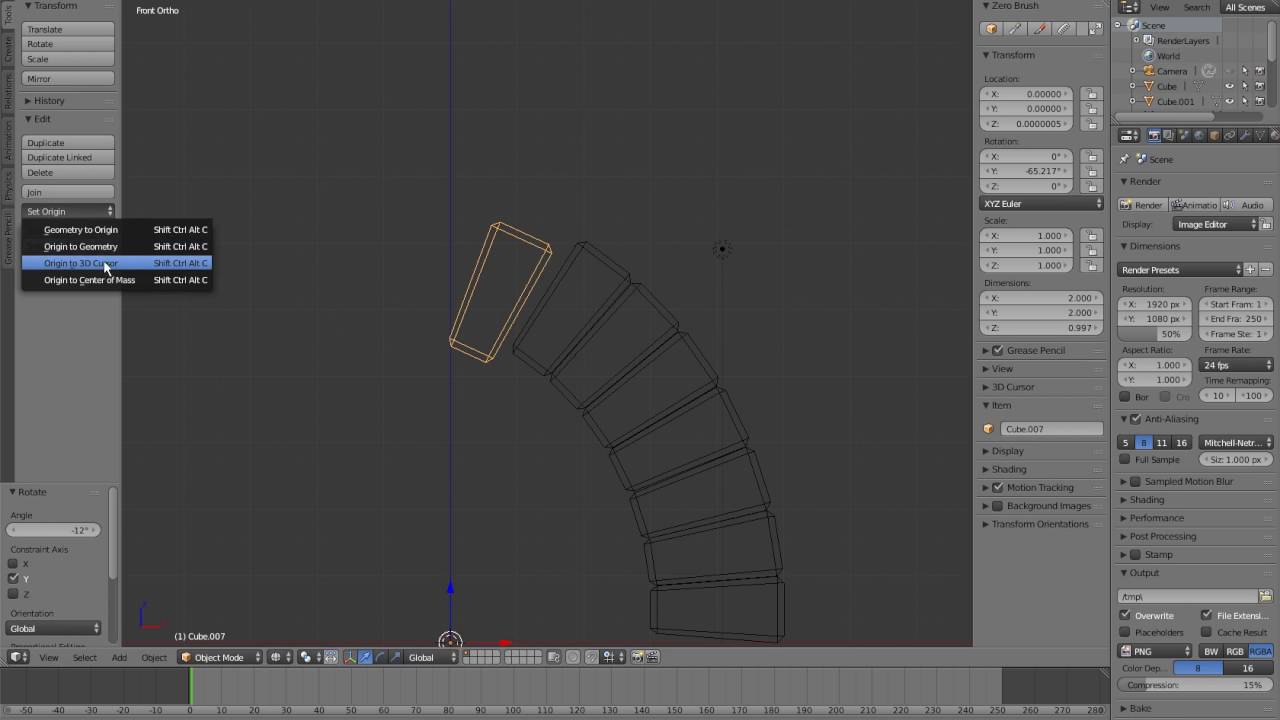The image size is (1280, 720).
Task: Open the World properties tab icon
Action: pyautogui.click(x=1199, y=135)
